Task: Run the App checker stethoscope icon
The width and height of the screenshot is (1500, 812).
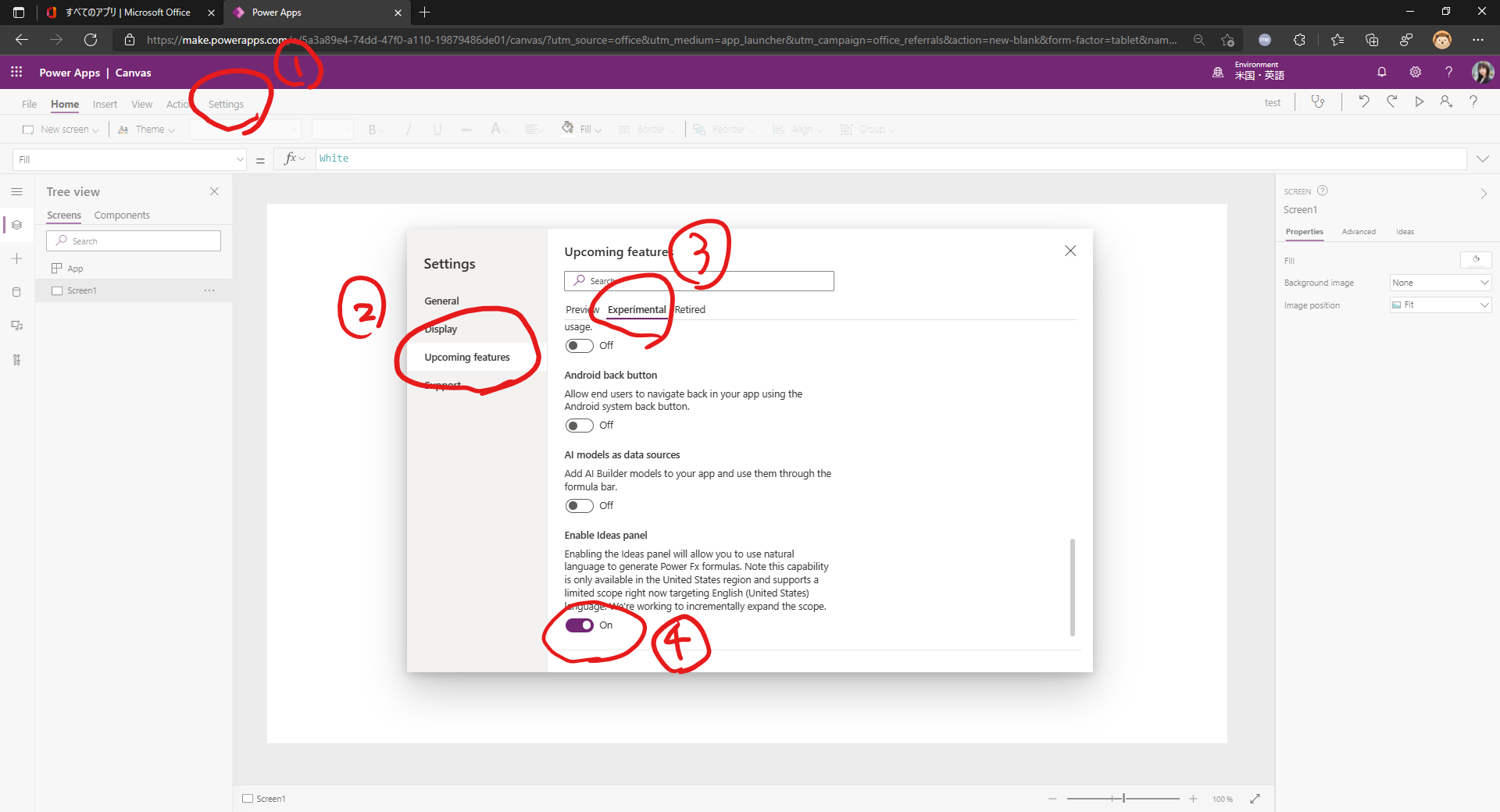Action: [x=1318, y=101]
